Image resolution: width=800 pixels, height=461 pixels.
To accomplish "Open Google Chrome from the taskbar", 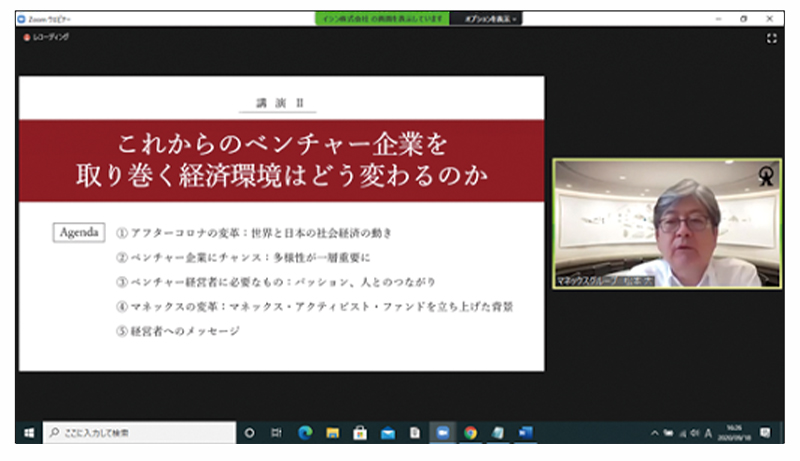I will tap(470, 433).
